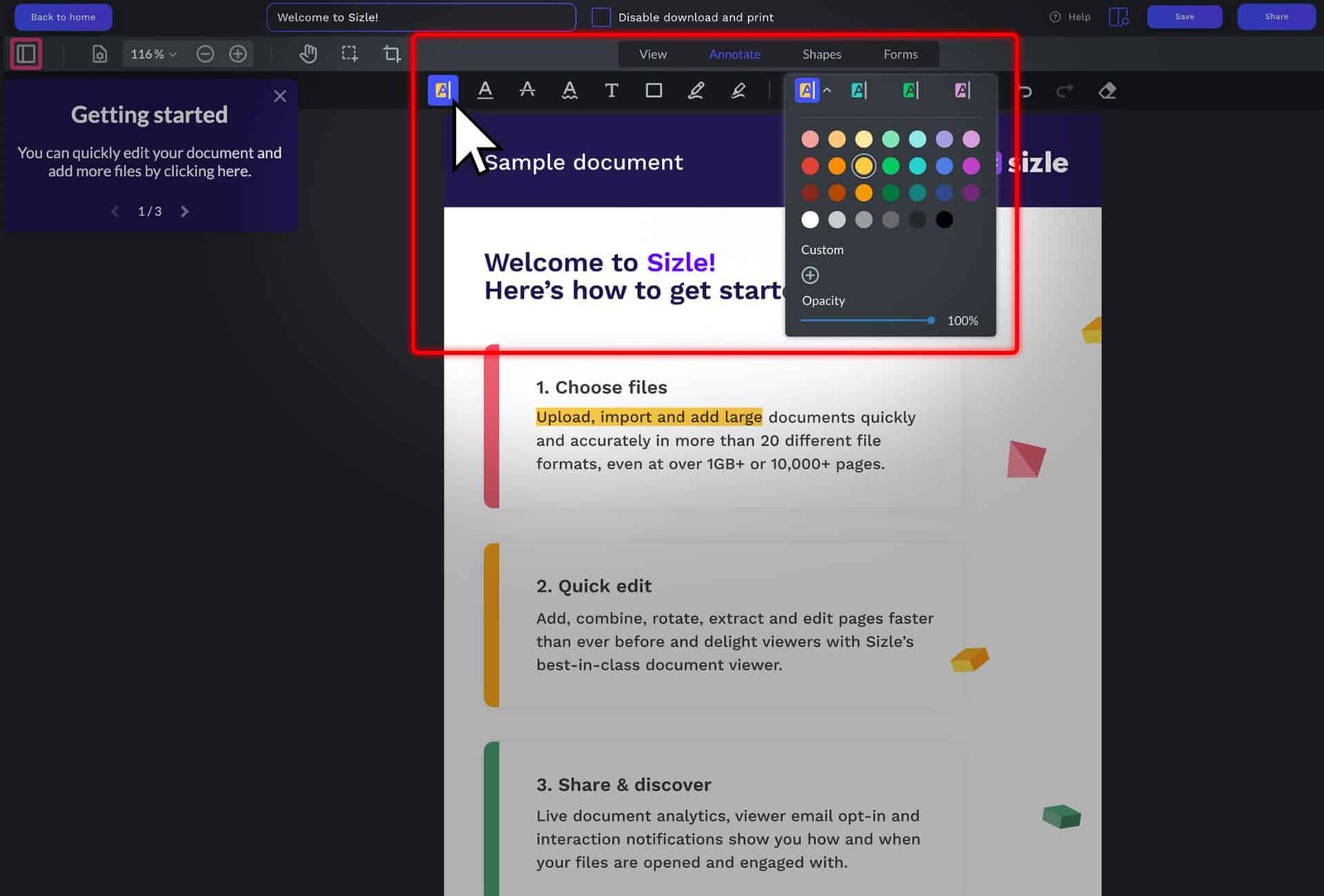Choose the pink highlight preset
The height and width of the screenshot is (896, 1324).
coord(962,90)
